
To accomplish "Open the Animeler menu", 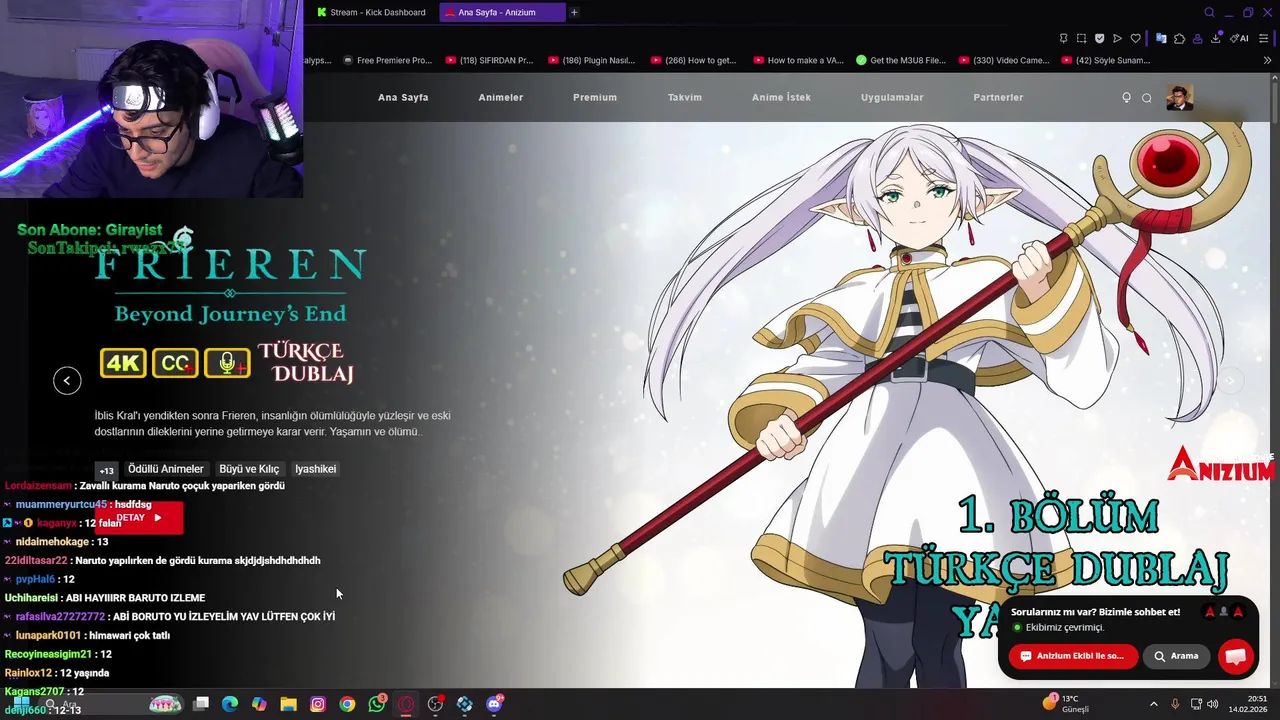I will coord(501,97).
